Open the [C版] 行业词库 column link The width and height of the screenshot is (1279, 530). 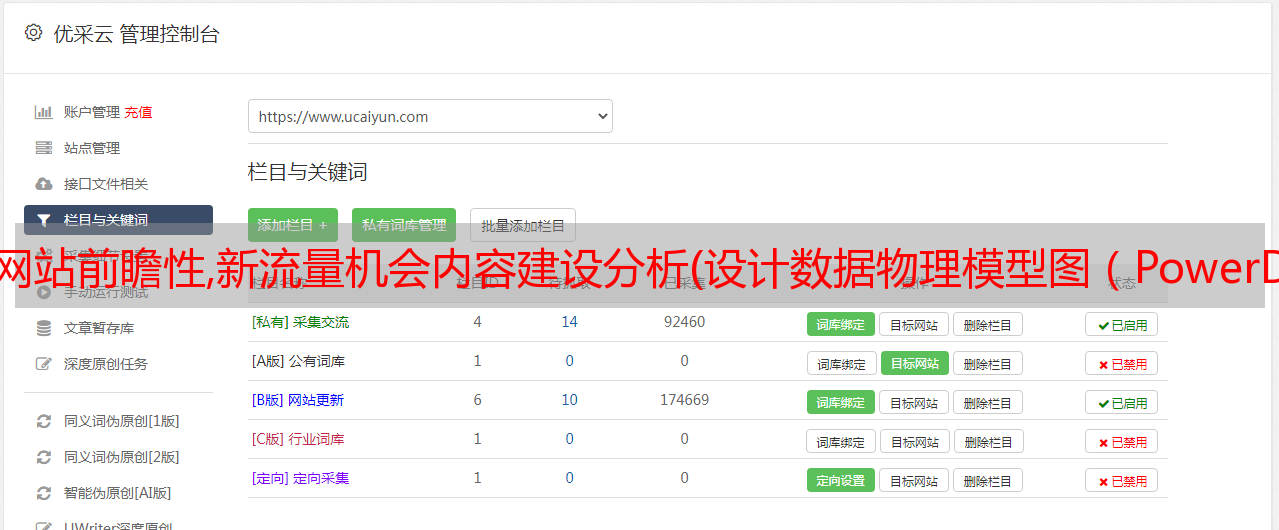coord(298,439)
